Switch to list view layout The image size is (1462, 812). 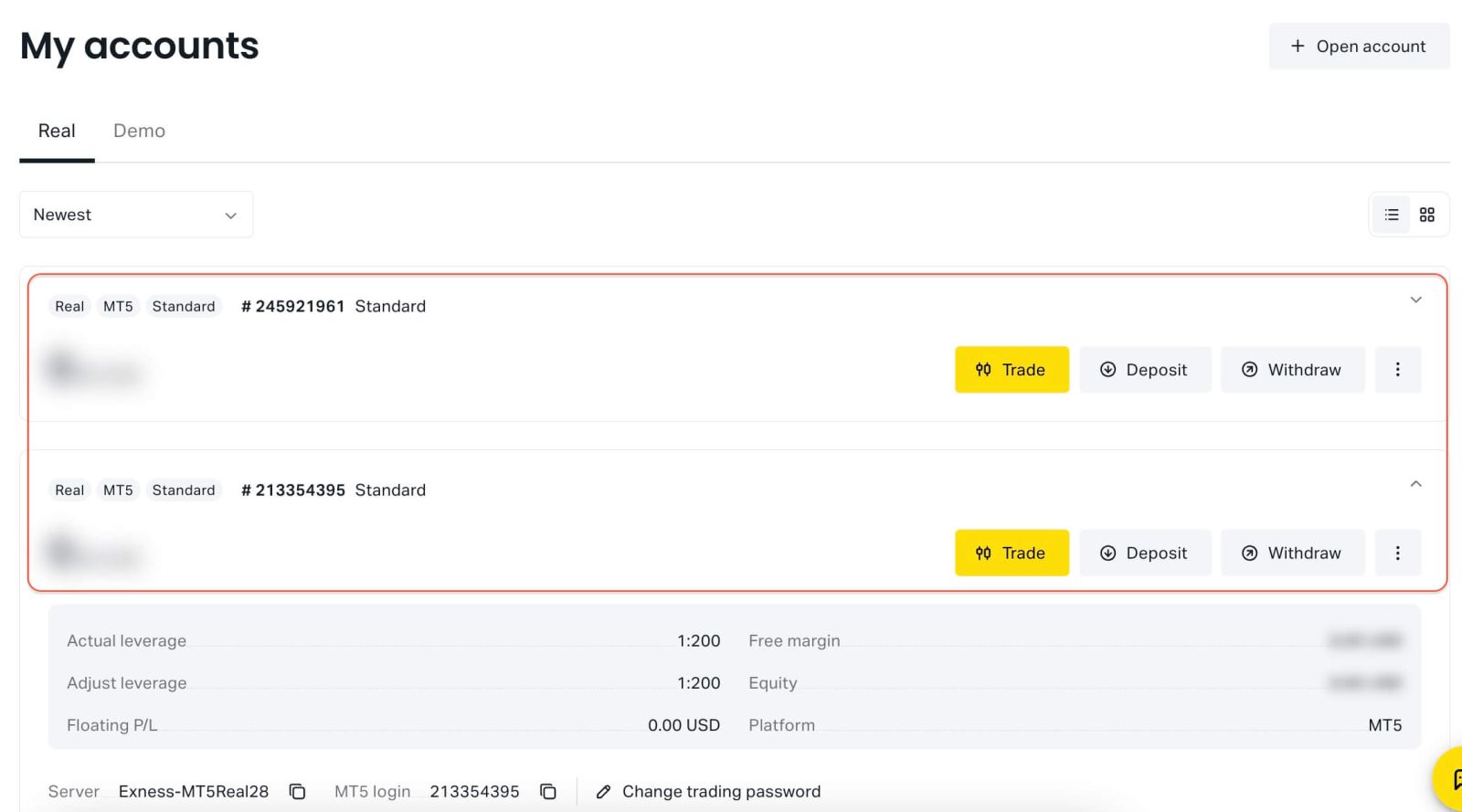tap(1392, 215)
